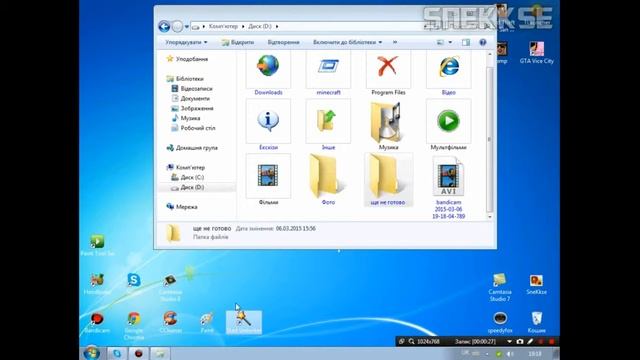Show more toolbar commands chevron
The image size is (640, 360).
coord(395,42)
